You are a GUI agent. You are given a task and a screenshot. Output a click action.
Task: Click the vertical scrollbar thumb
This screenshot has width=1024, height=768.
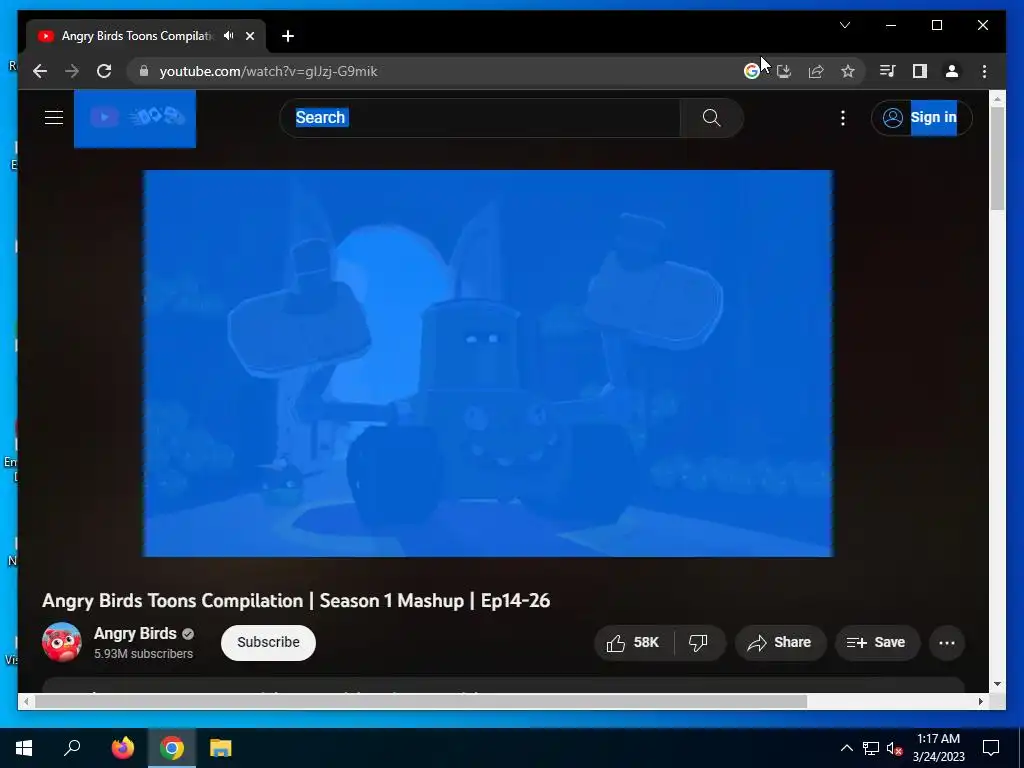[x=997, y=157]
